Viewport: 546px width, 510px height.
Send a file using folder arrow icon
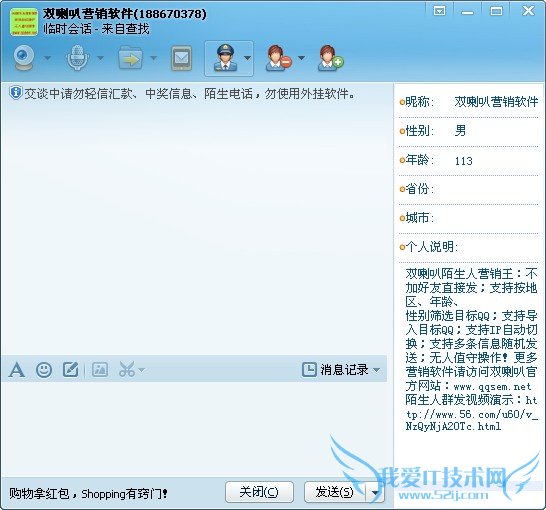(130, 58)
